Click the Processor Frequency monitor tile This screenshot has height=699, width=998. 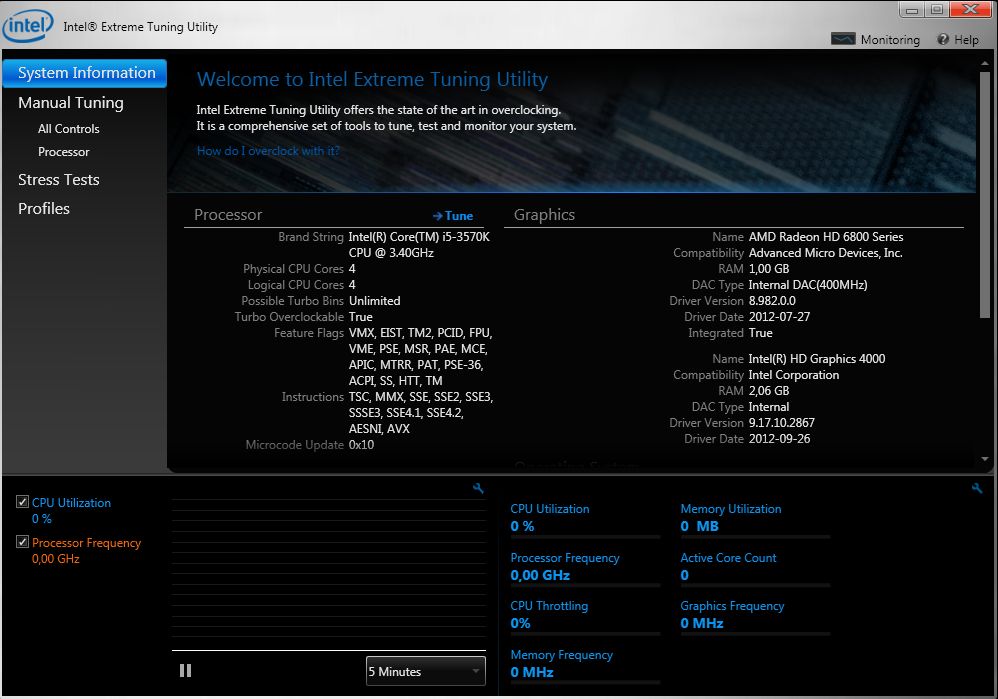584,567
